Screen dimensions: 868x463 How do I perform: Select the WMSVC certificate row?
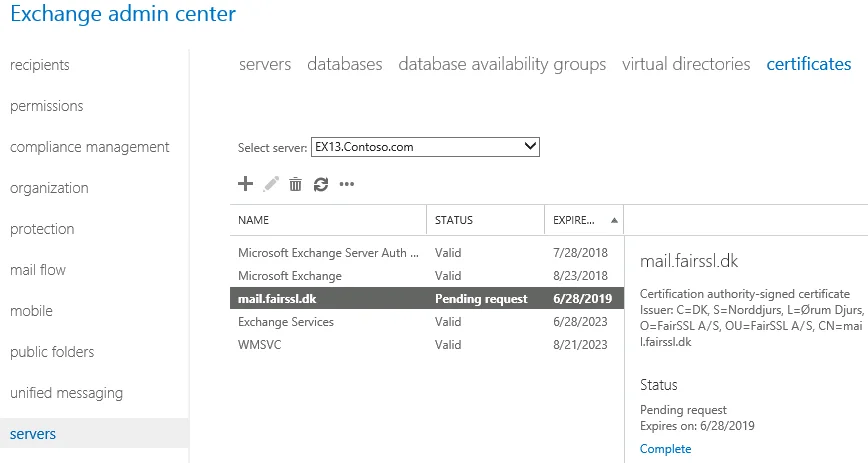(x=427, y=344)
